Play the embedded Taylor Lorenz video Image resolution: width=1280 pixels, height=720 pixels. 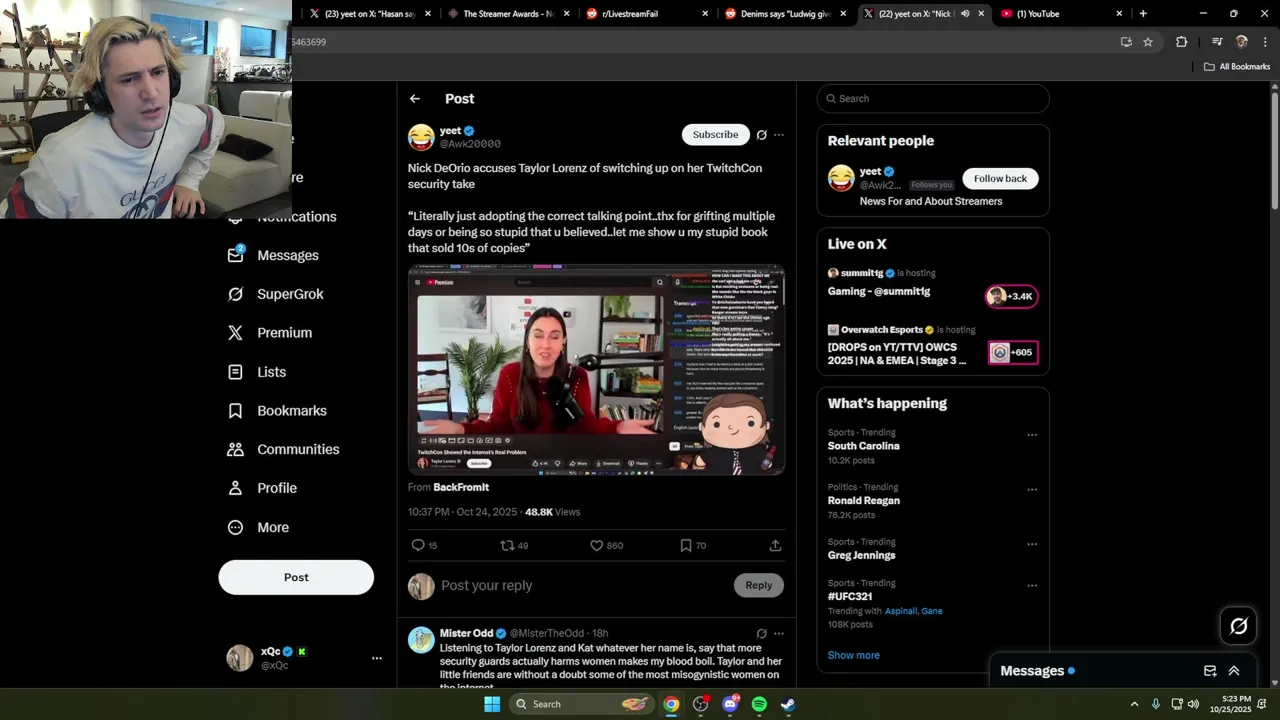(x=596, y=370)
